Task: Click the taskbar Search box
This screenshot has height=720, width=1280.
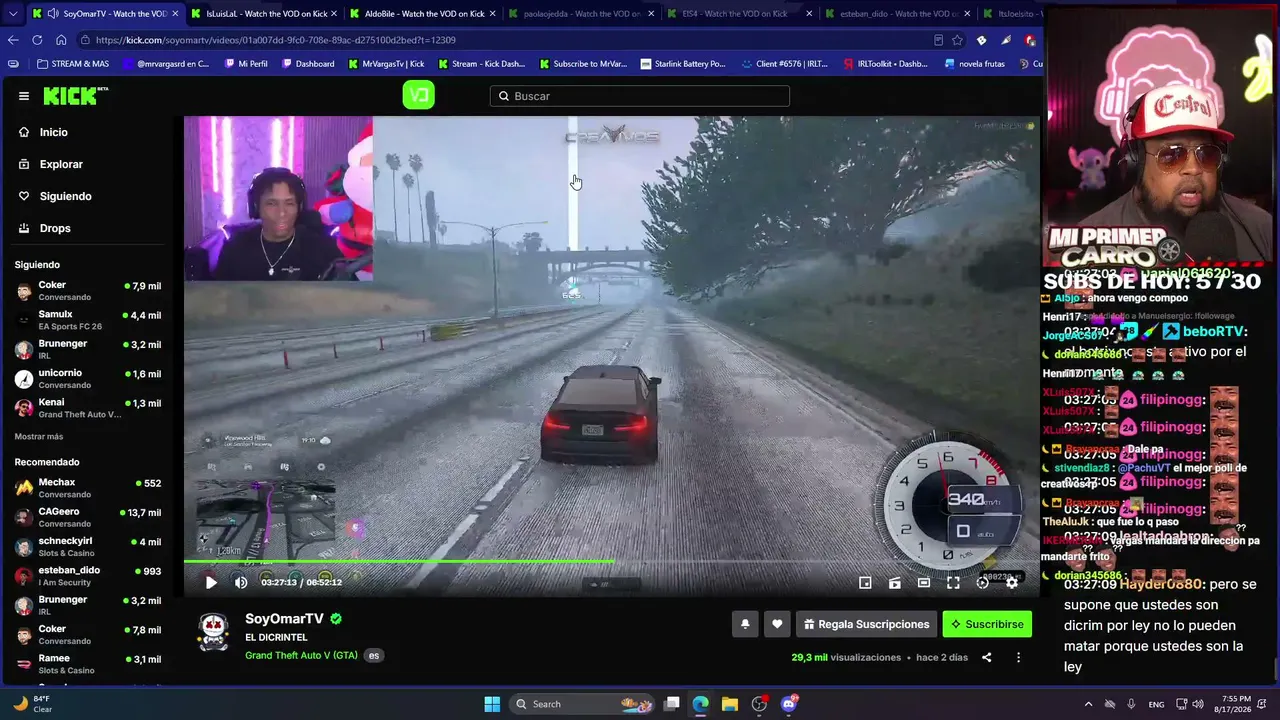Action: 581,704
